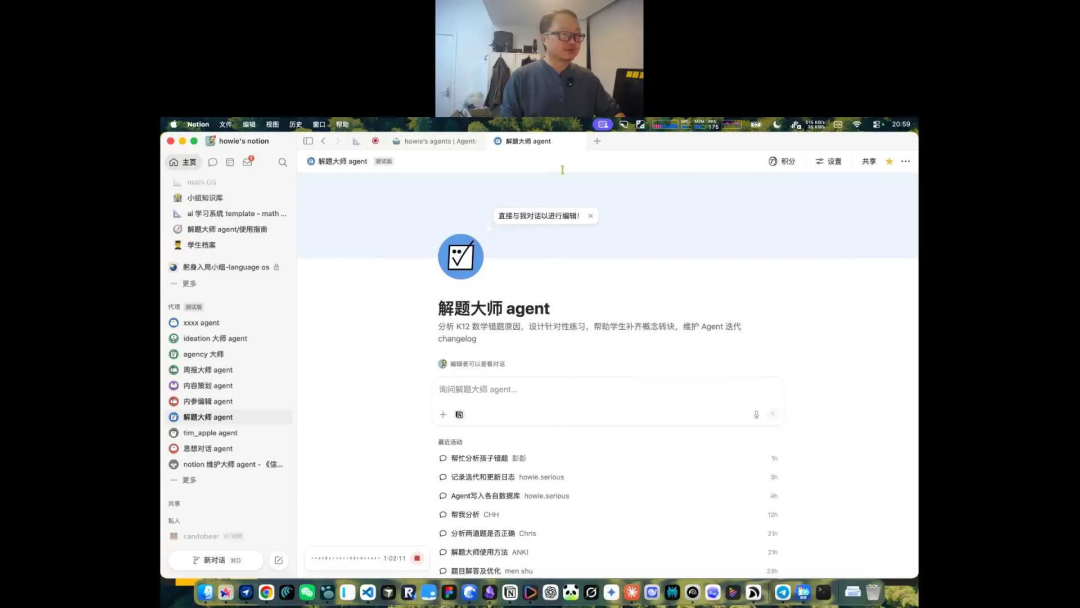Screen dimensions: 1080x608
Task: Click the 主页 home button
Action: [183, 163]
